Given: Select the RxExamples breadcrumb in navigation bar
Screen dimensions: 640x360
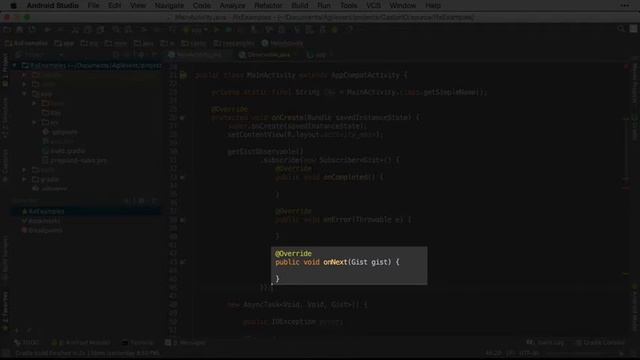Looking at the screenshot, I should tap(27, 43).
